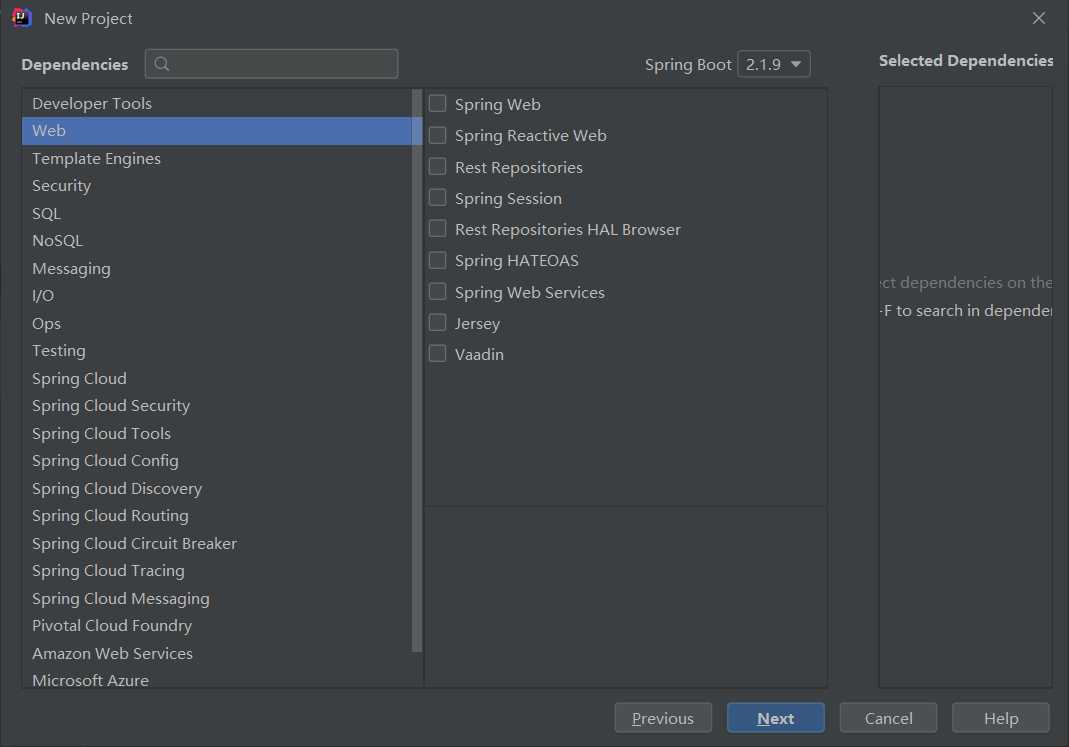
Task: Click the IntelliJ IDEA logo icon
Action: [x=21, y=18]
